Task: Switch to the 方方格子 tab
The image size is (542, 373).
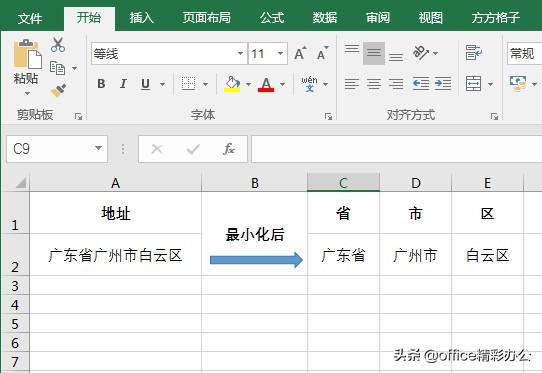Action: click(x=495, y=18)
